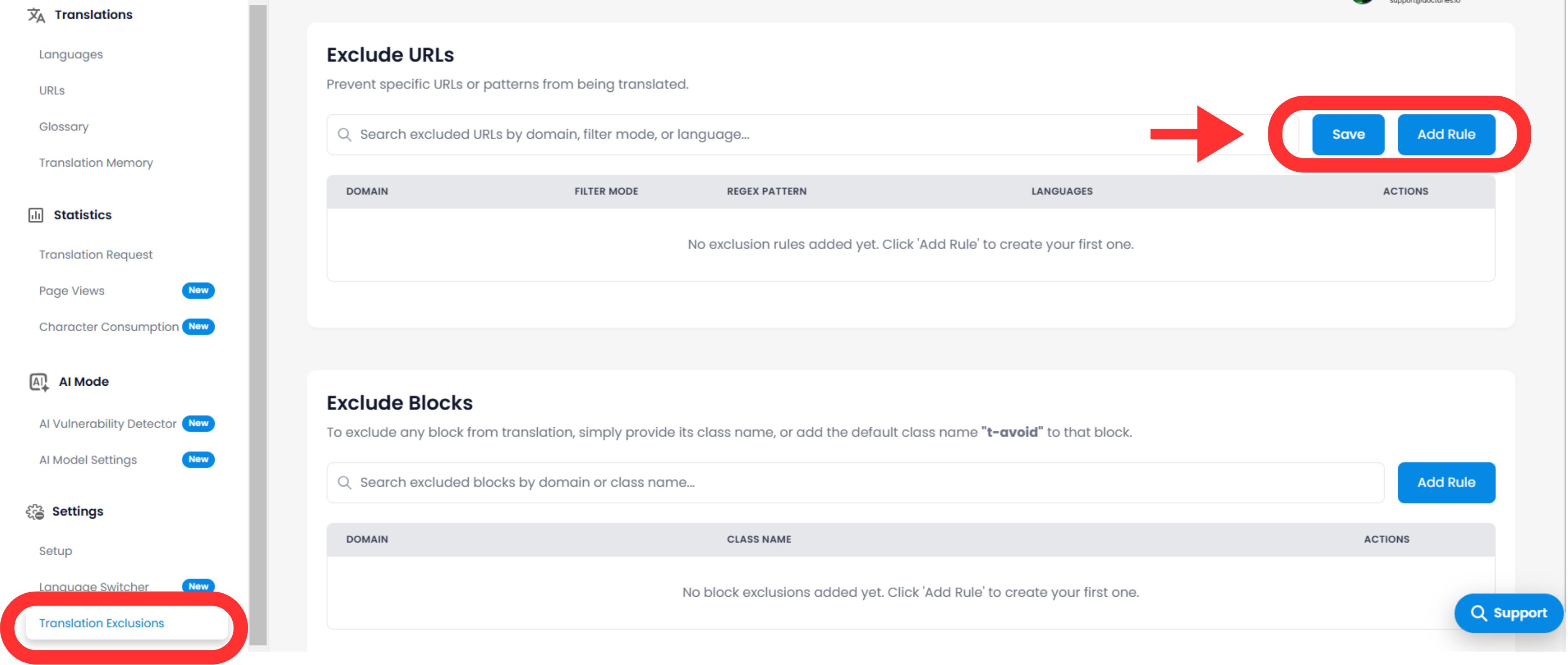Screen dimensions: 1568x665
Task: Open the URLs page
Action: point(52,90)
